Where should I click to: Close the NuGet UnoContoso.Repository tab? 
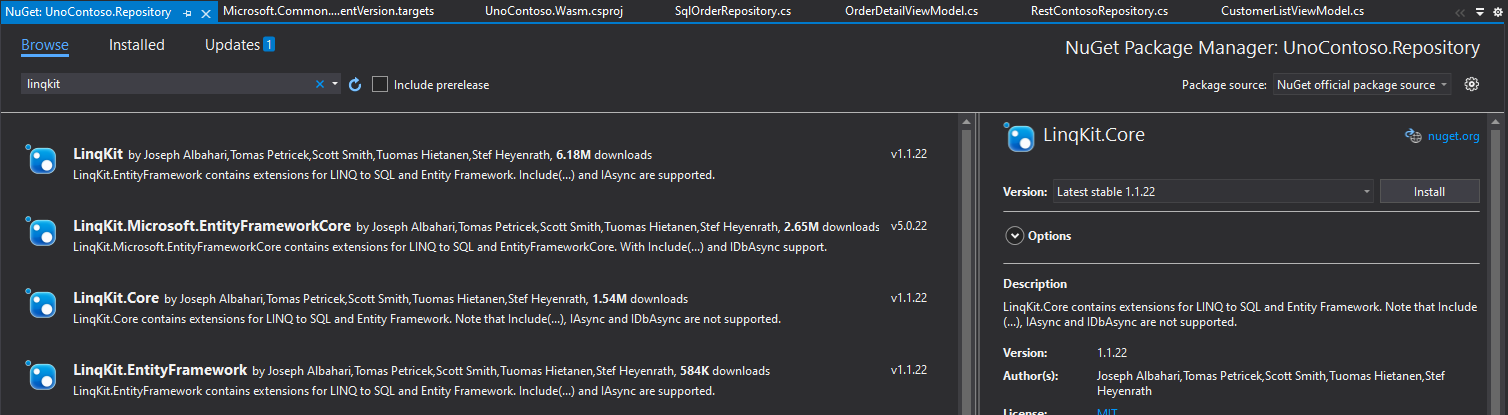point(206,12)
